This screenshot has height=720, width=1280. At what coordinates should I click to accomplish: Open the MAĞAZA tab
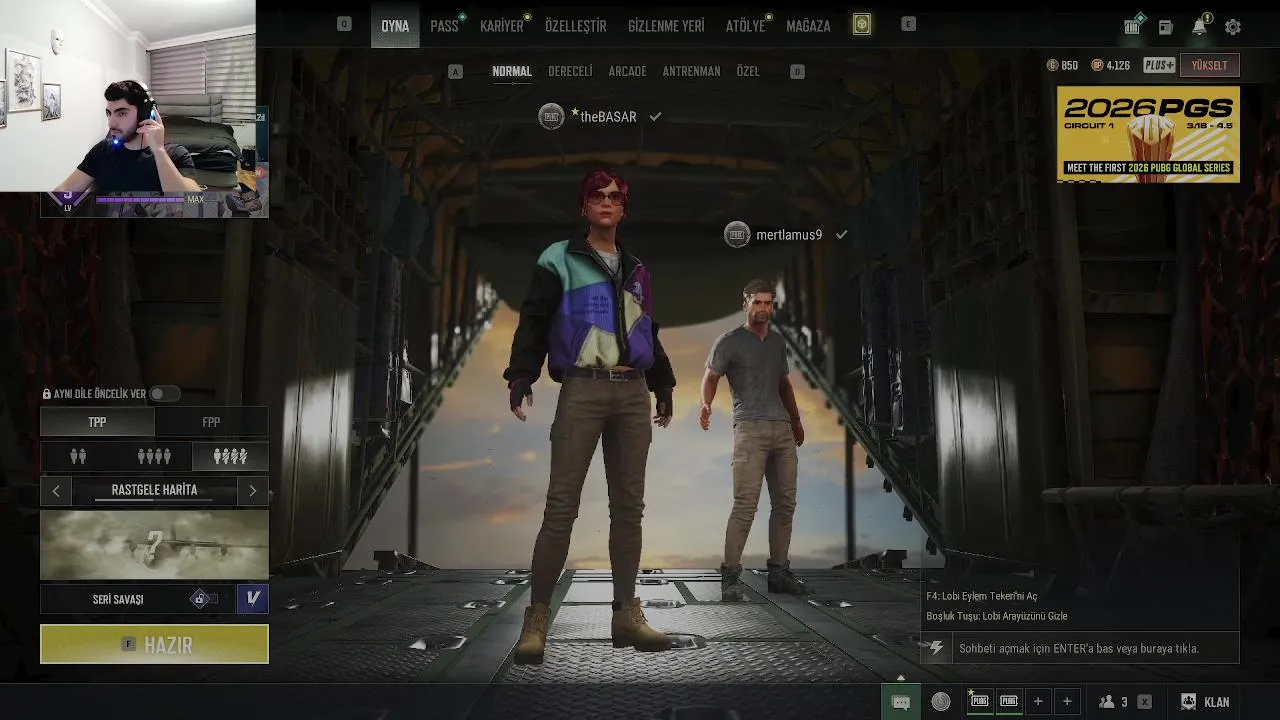[808, 26]
